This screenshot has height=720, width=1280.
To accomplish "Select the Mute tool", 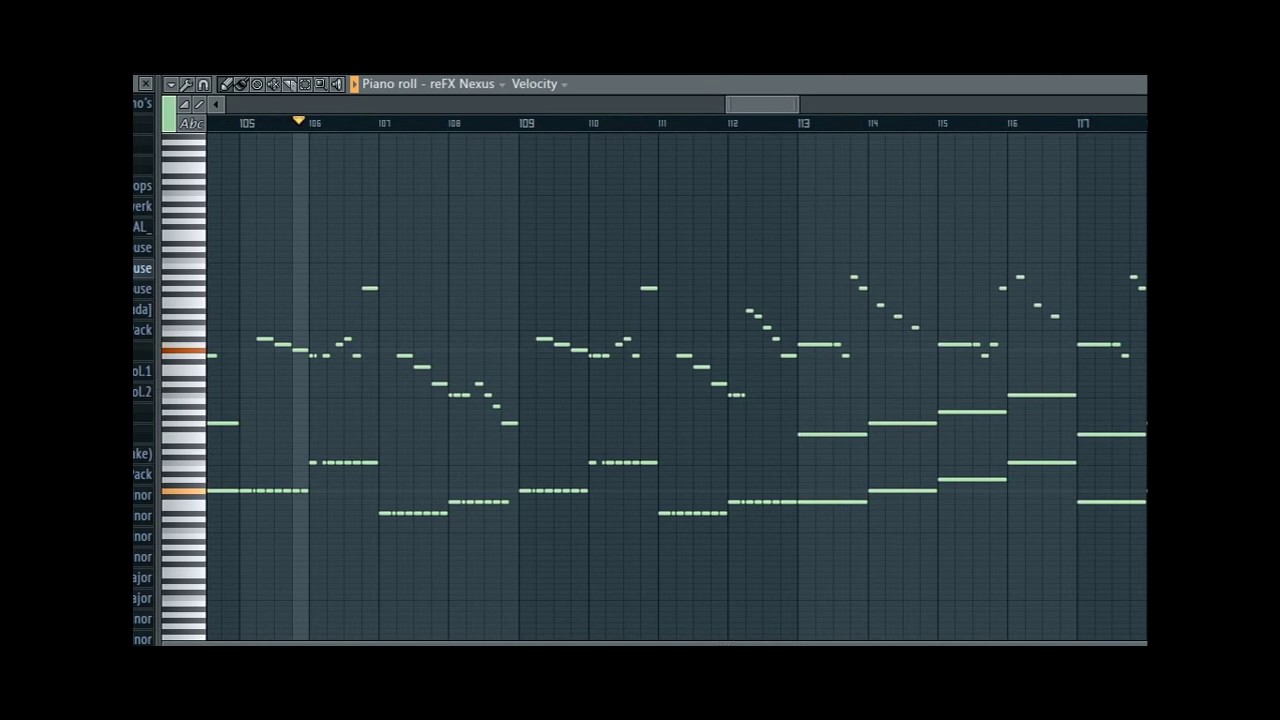I will pyautogui.click(x=273, y=85).
